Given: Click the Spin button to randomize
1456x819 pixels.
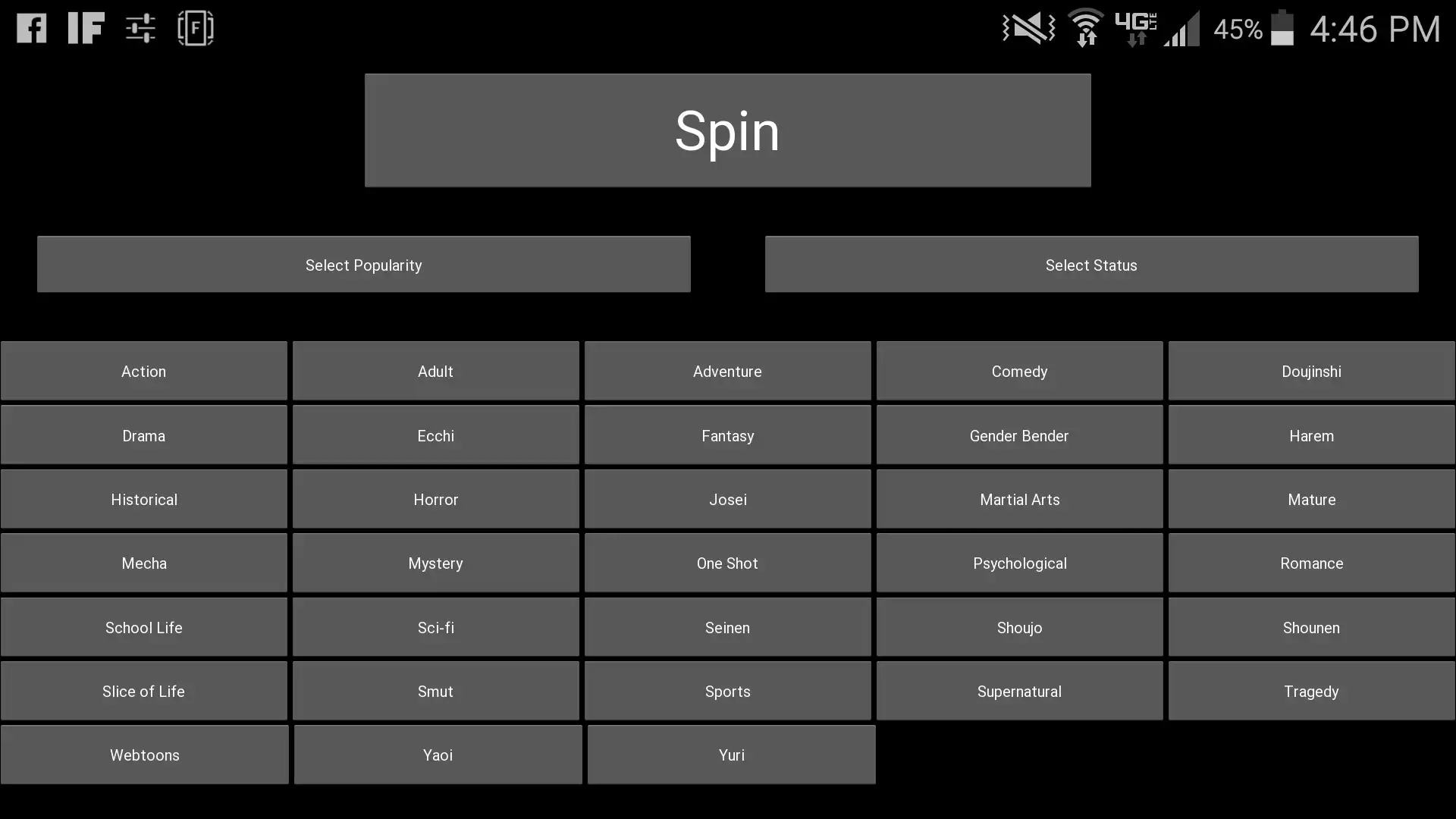Looking at the screenshot, I should (x=727, y=130).
